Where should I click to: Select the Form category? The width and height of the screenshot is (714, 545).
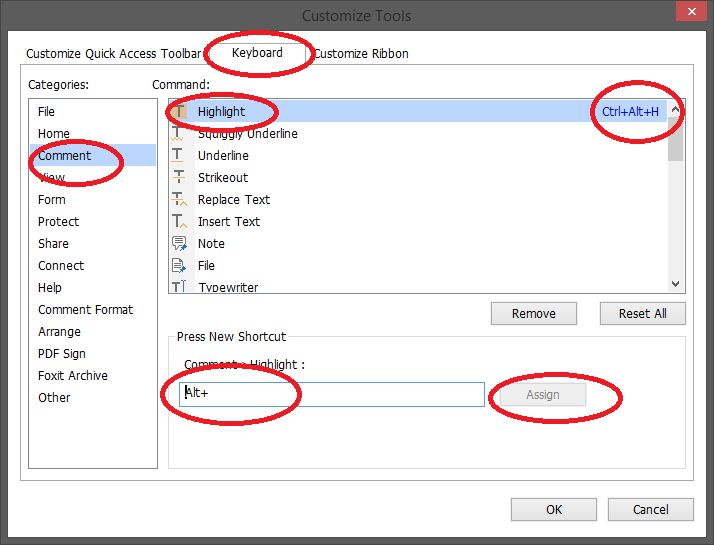tap(92, 199)
